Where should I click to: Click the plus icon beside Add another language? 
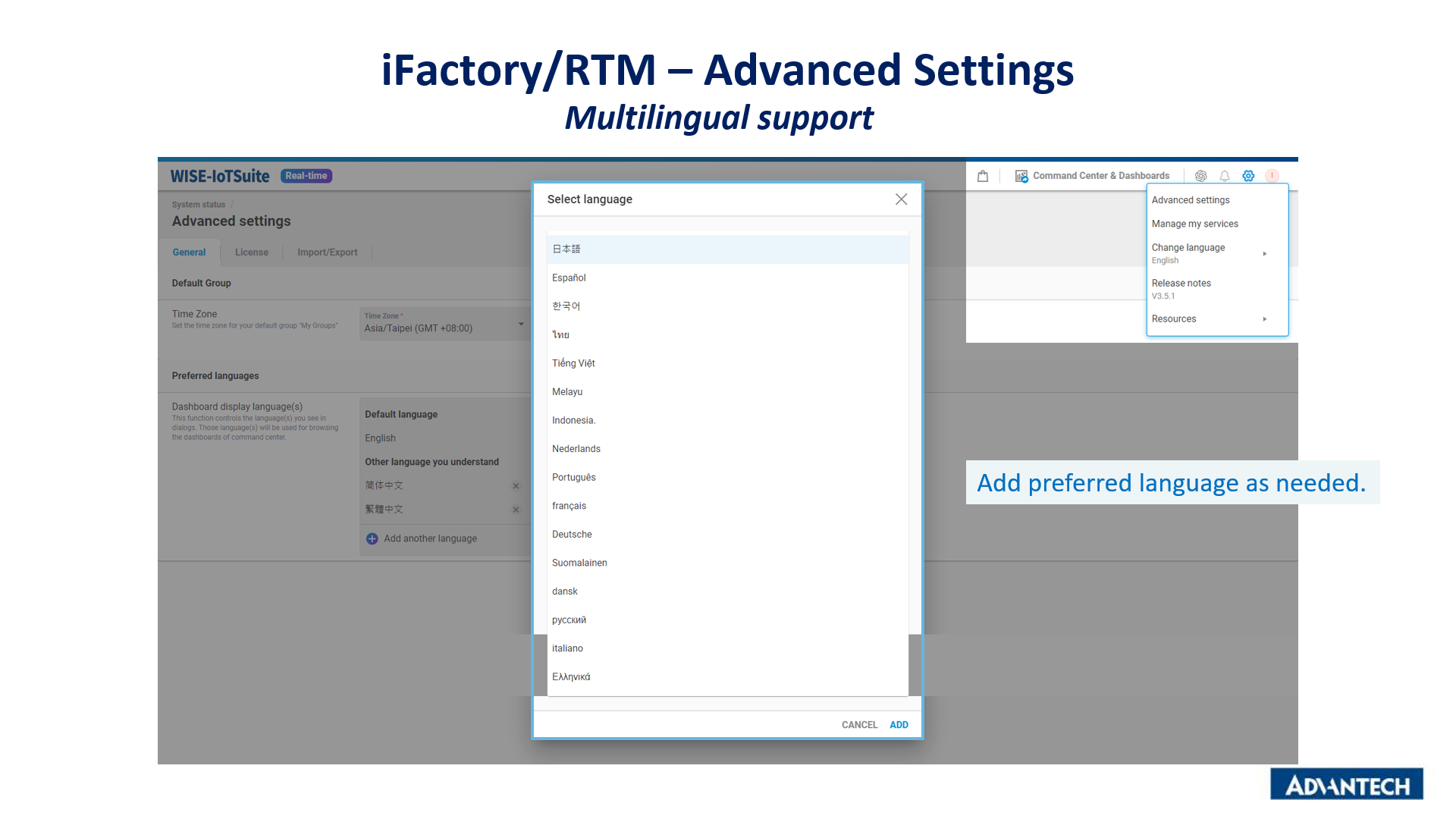point(372,538)
